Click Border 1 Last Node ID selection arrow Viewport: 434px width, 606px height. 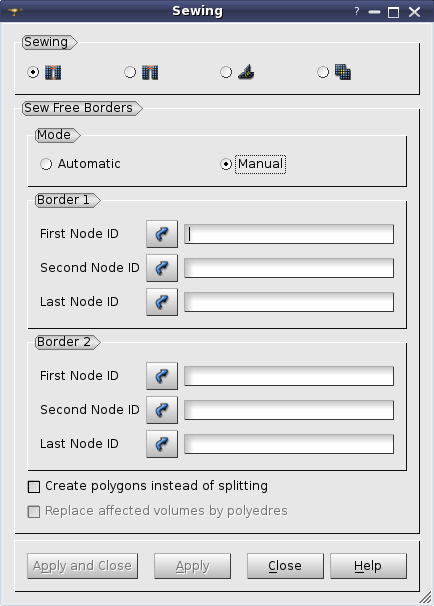[x=162, y=302]
